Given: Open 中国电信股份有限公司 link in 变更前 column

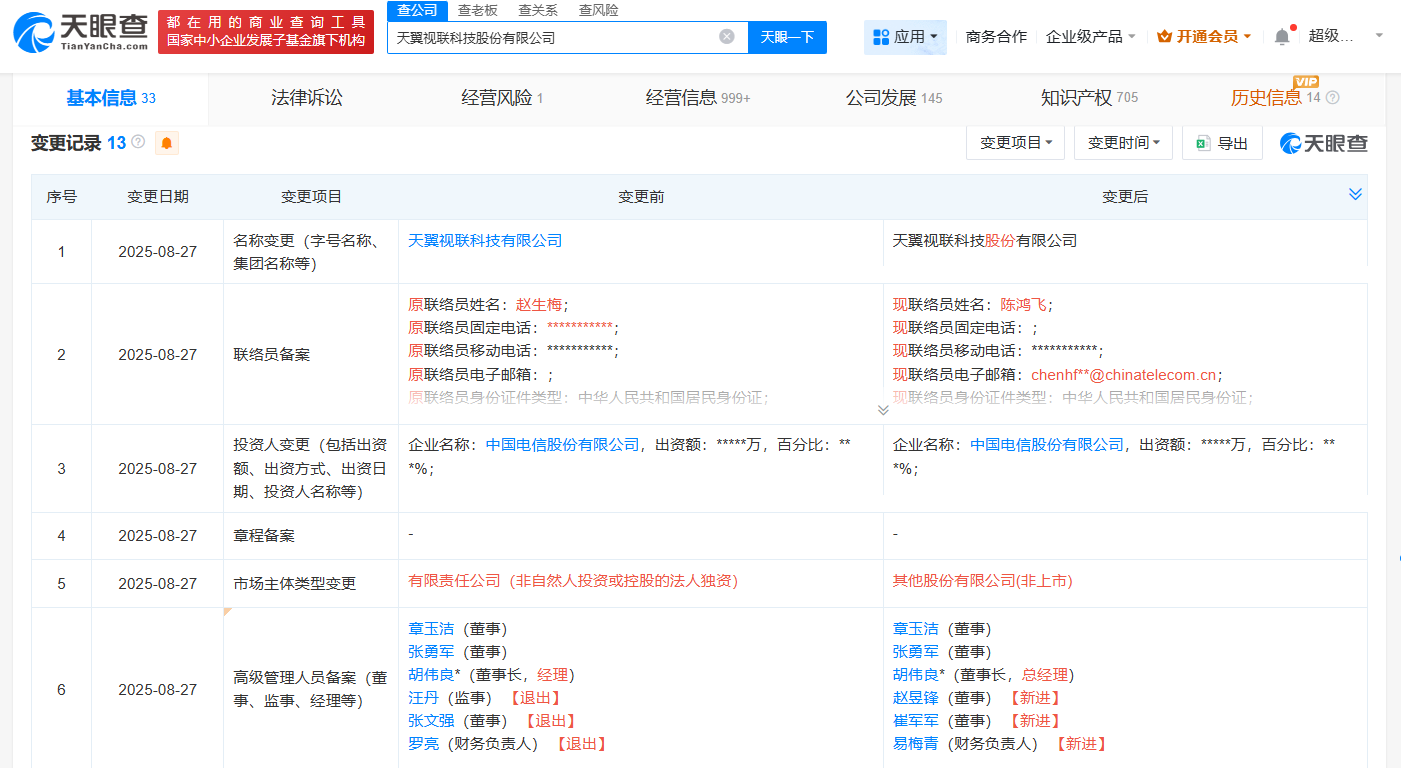Looking at the screenshot, I should click(x=562, y=445).
